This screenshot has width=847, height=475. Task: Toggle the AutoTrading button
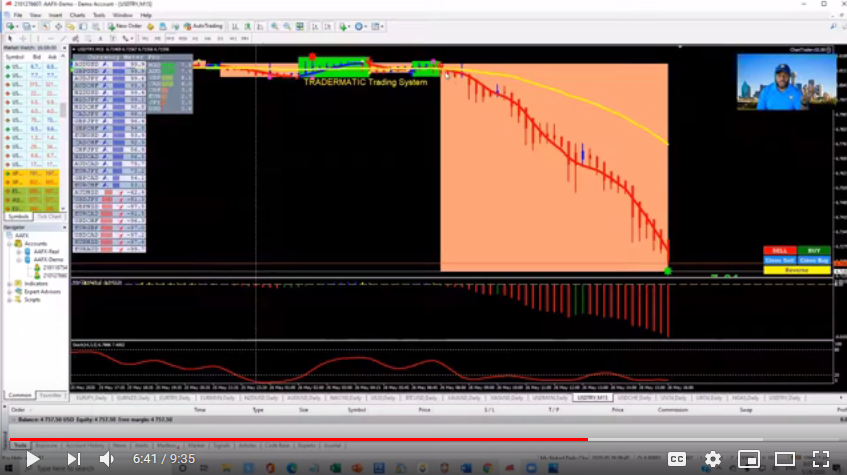[x=203, y=26]
